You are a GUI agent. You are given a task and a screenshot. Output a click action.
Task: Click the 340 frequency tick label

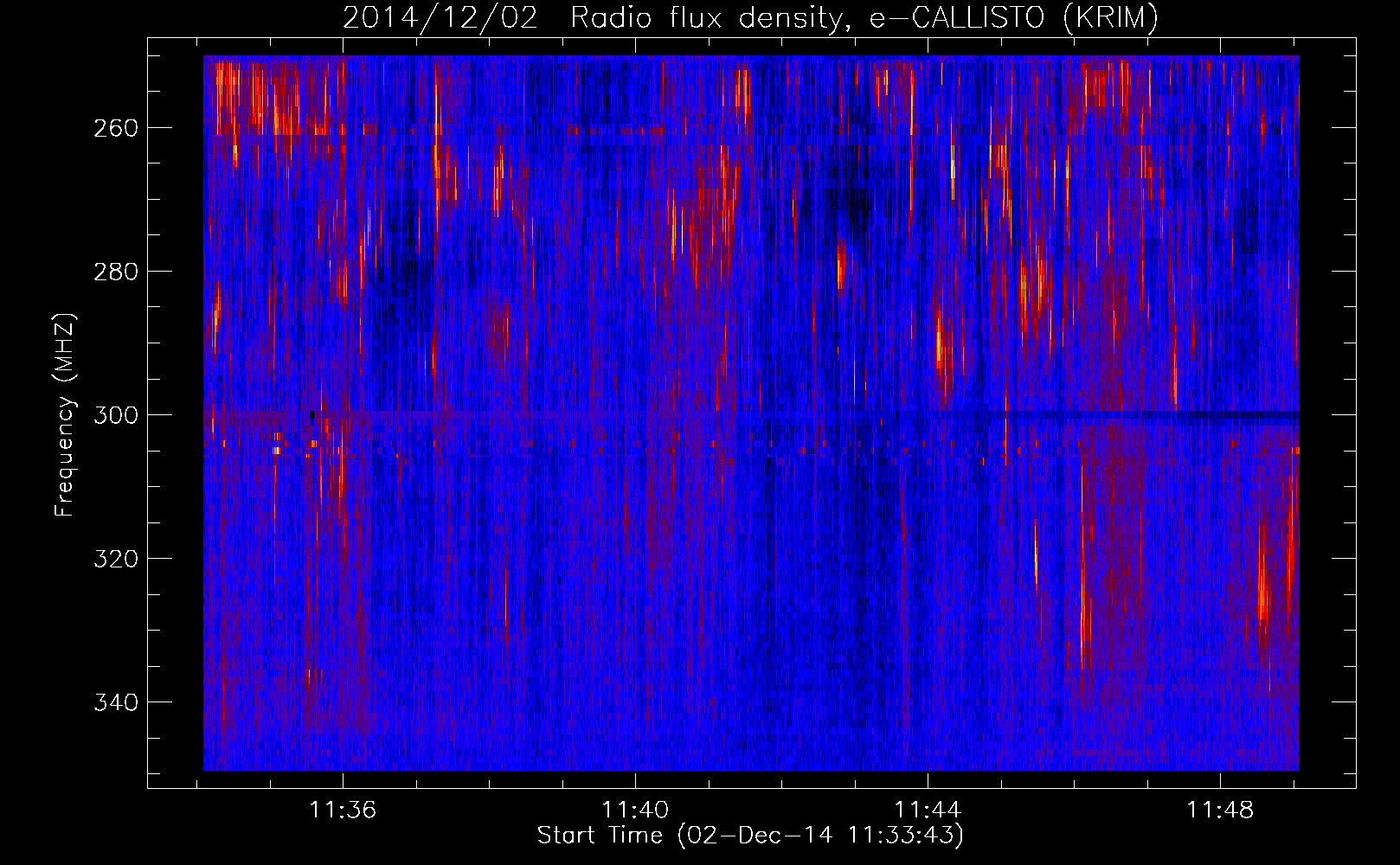[x=115, y=702]
